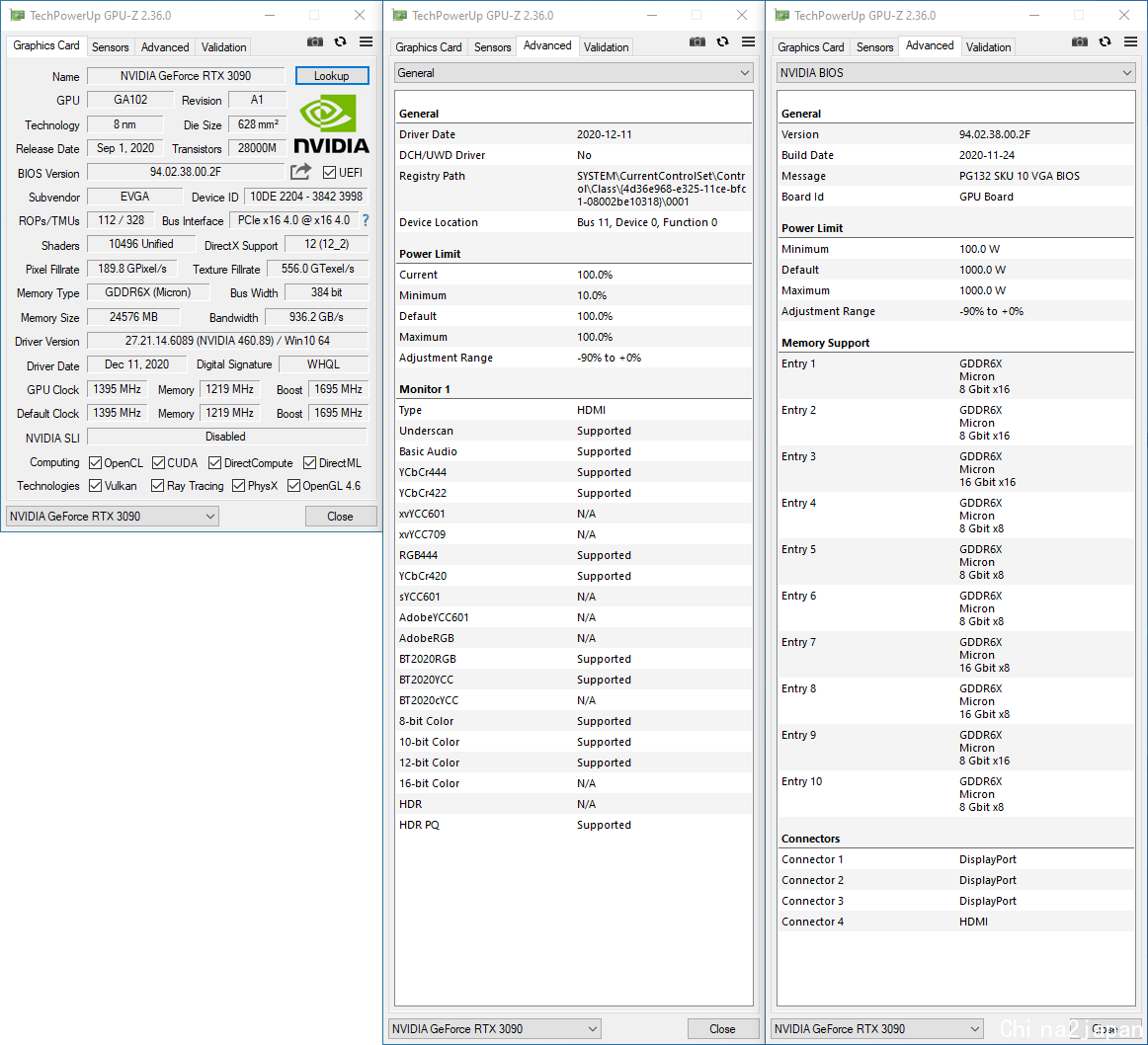Select the Device Location row
This screenshot has width=1148, height=1045.
coord(573,222)
